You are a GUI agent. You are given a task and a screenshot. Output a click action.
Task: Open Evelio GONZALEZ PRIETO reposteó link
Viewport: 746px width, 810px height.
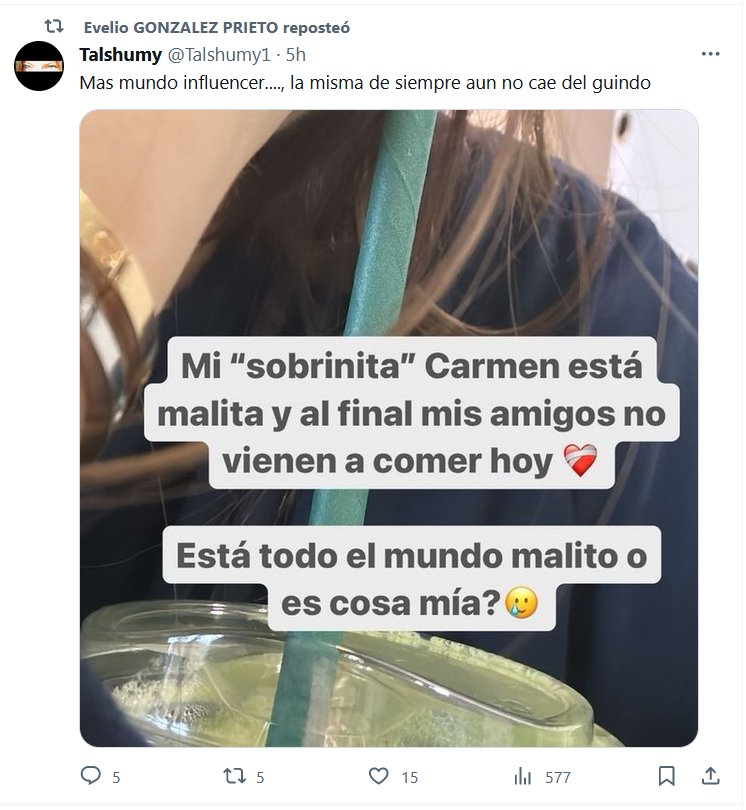point(217,27)
